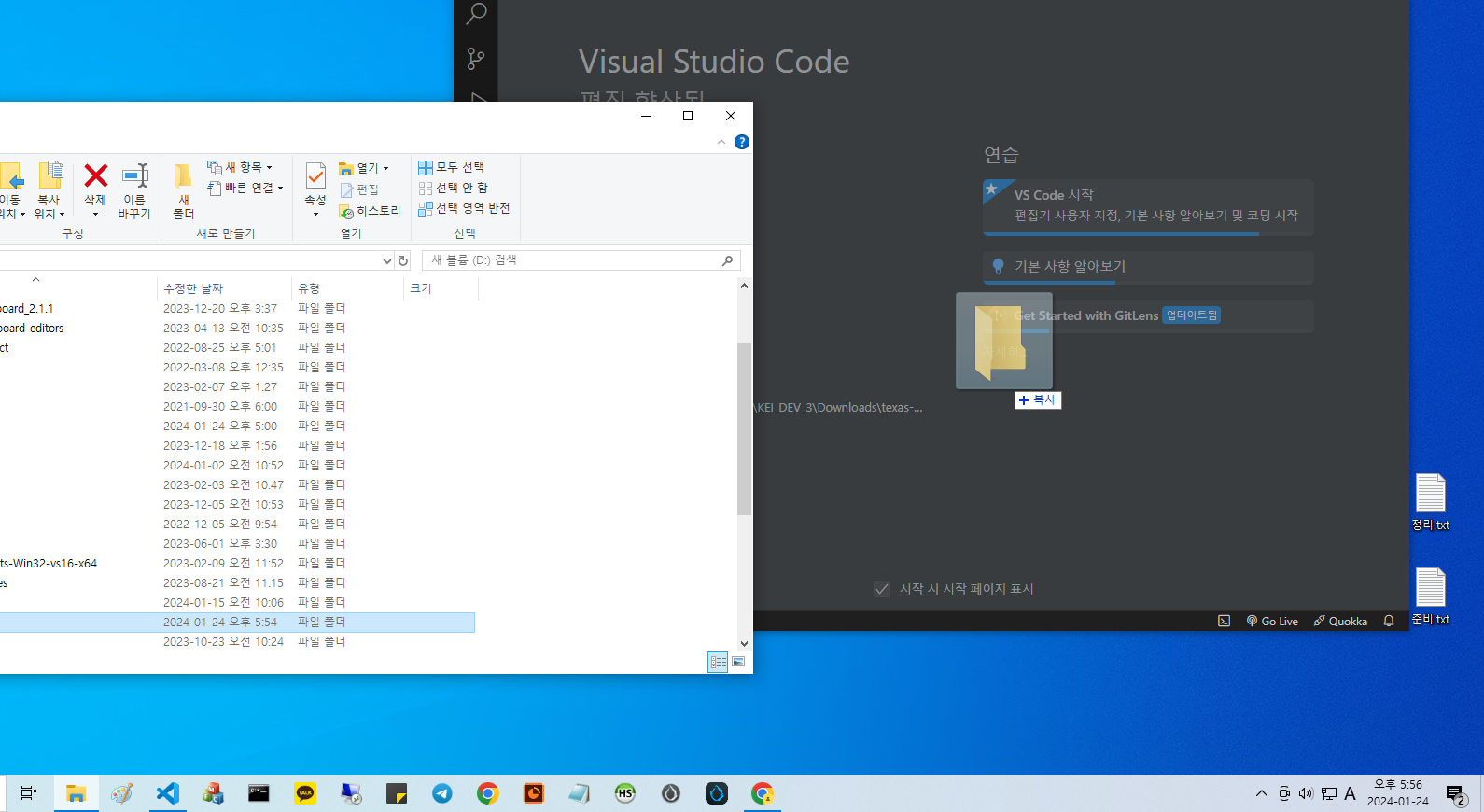Open Source Control in VS Code activity bar
This screenshot has width=1484, height=812.
coord(476,59)
